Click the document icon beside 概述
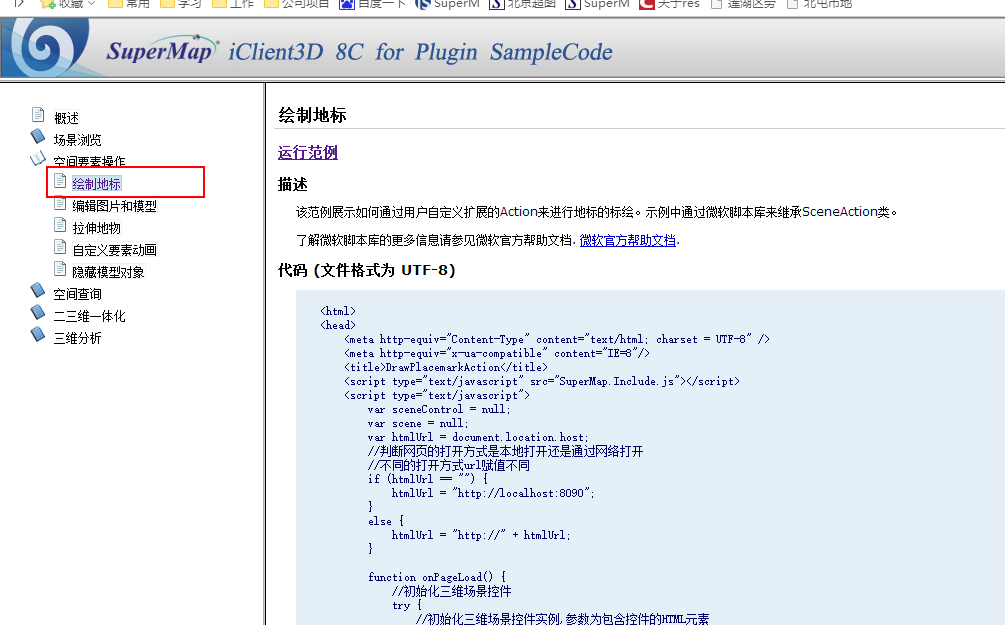Image resolution: width=1005 pixels, height=625 pixels. (x=38, y=115)
